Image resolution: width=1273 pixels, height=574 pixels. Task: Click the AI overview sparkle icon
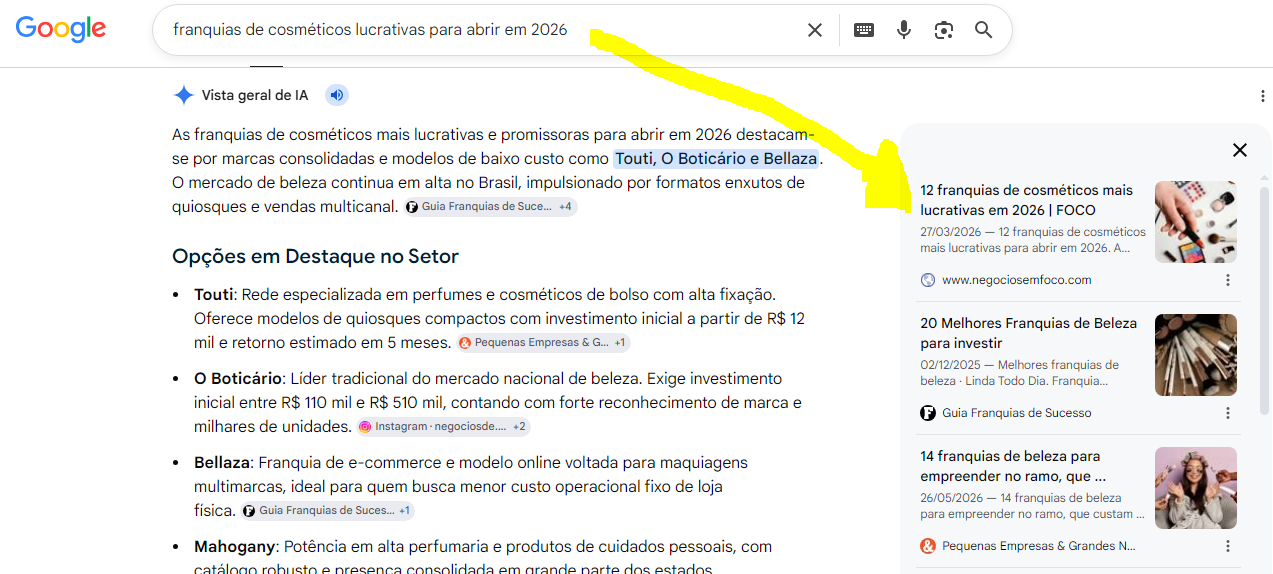point(183,95)
